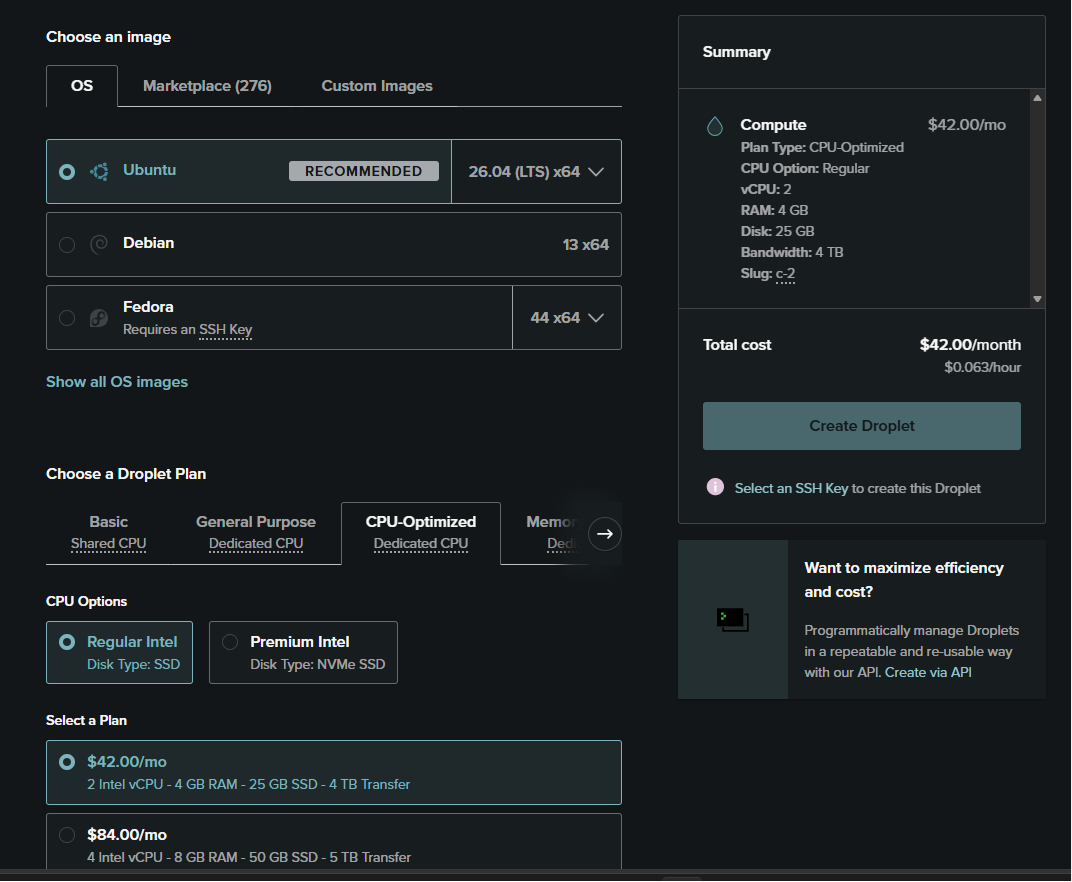Open the Custom Images tab

pyautogui.click(x=377, y=86)
